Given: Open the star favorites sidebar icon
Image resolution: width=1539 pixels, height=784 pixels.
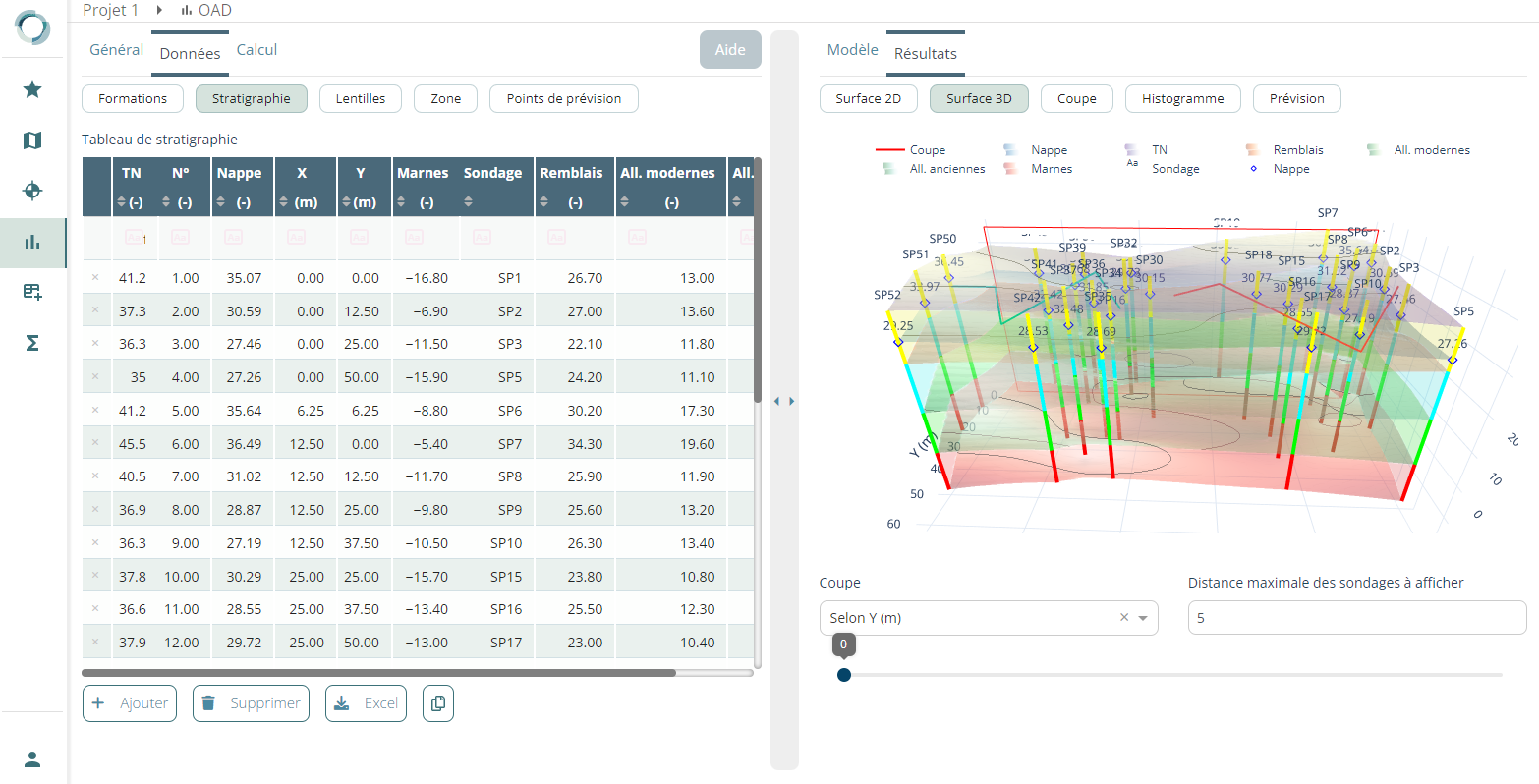Looking at the screenshot, I should 32,89.
